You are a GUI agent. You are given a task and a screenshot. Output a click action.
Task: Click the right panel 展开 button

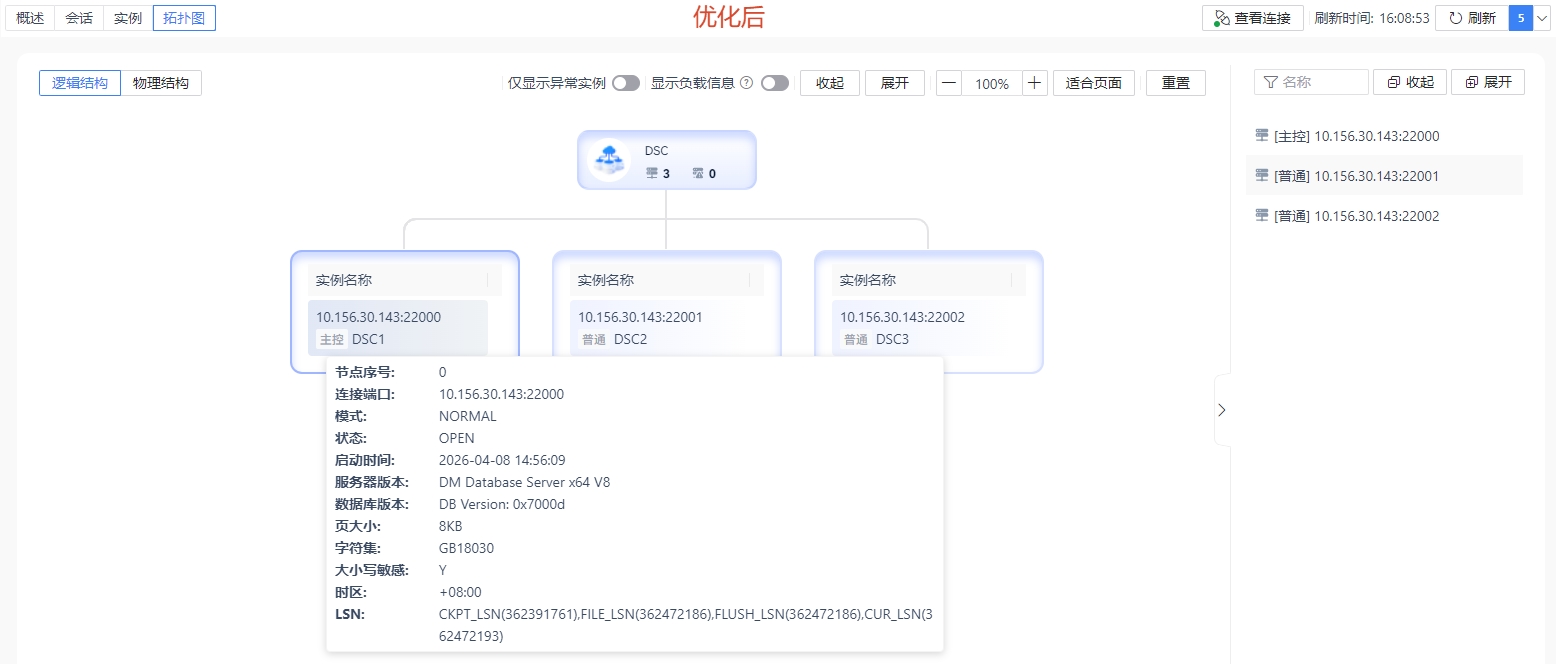click(x=1488, y=82)
